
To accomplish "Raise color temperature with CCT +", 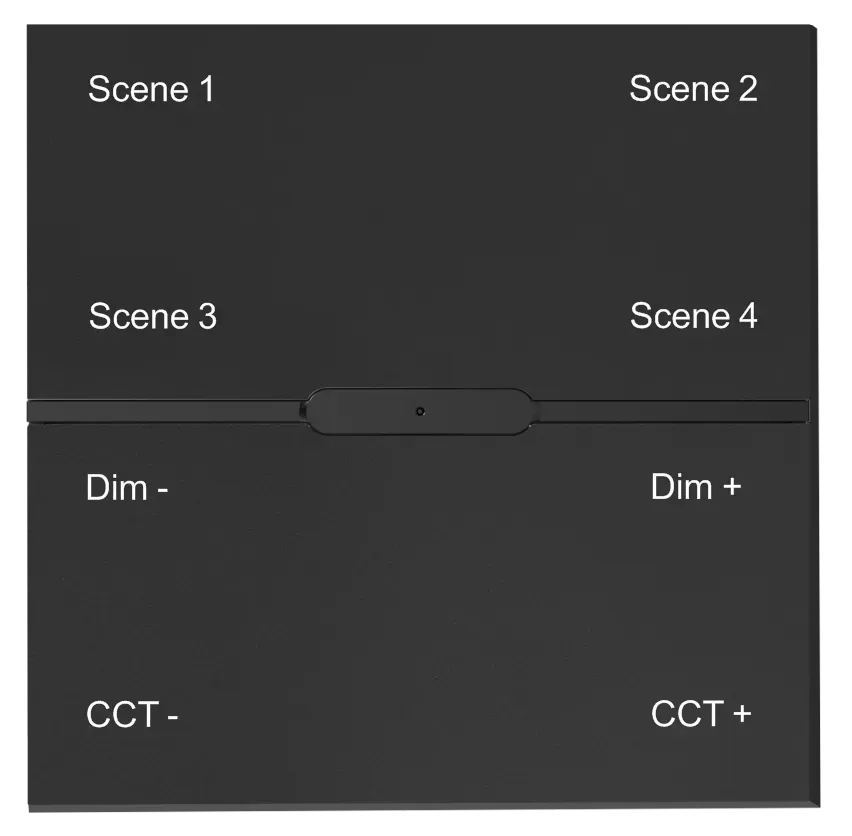I will coord(700,714).
